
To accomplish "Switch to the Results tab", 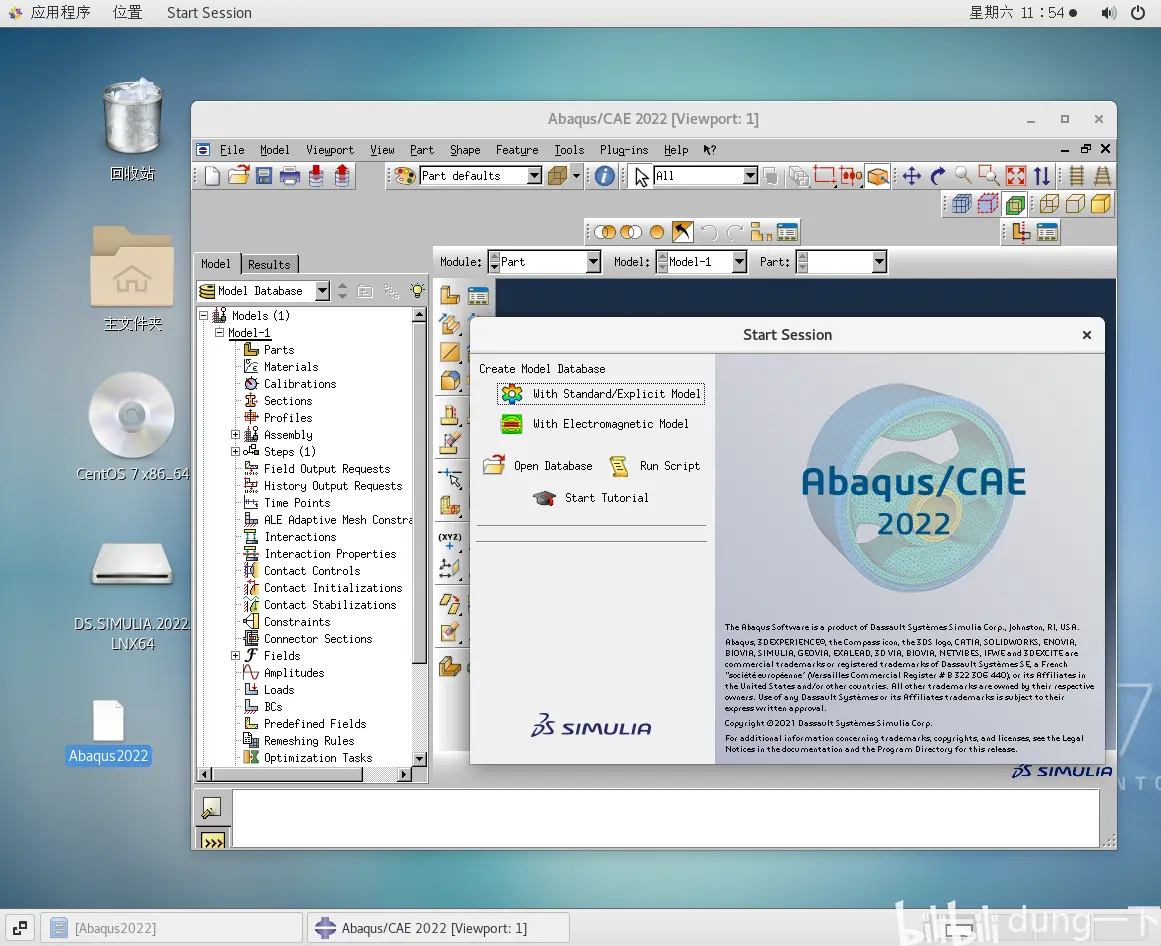I will click(270, 264).
